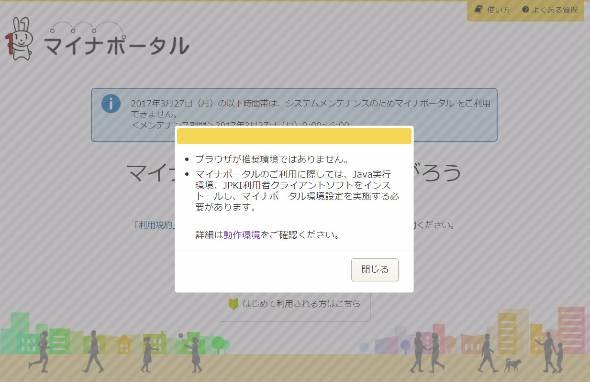Click the beginner leaf mark icon
This screenshot has height=382, width=590.
click(233, 304)
